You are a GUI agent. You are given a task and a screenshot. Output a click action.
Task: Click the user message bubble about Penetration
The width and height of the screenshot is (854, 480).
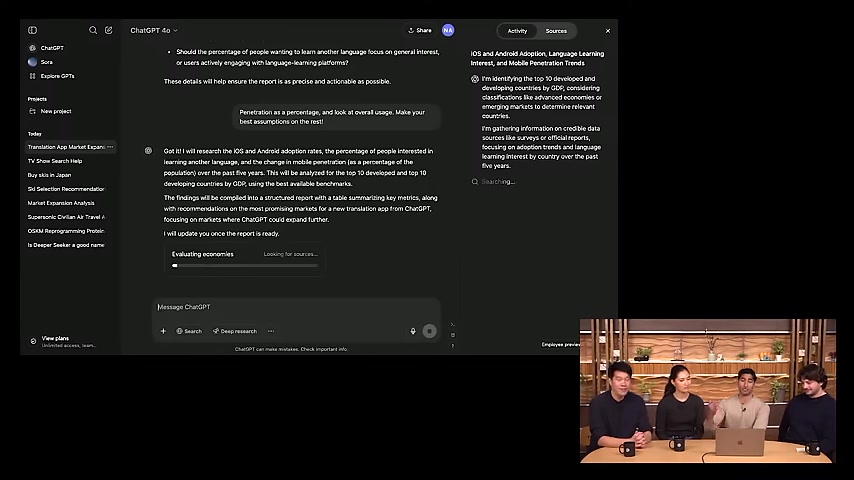coord(336,117)
